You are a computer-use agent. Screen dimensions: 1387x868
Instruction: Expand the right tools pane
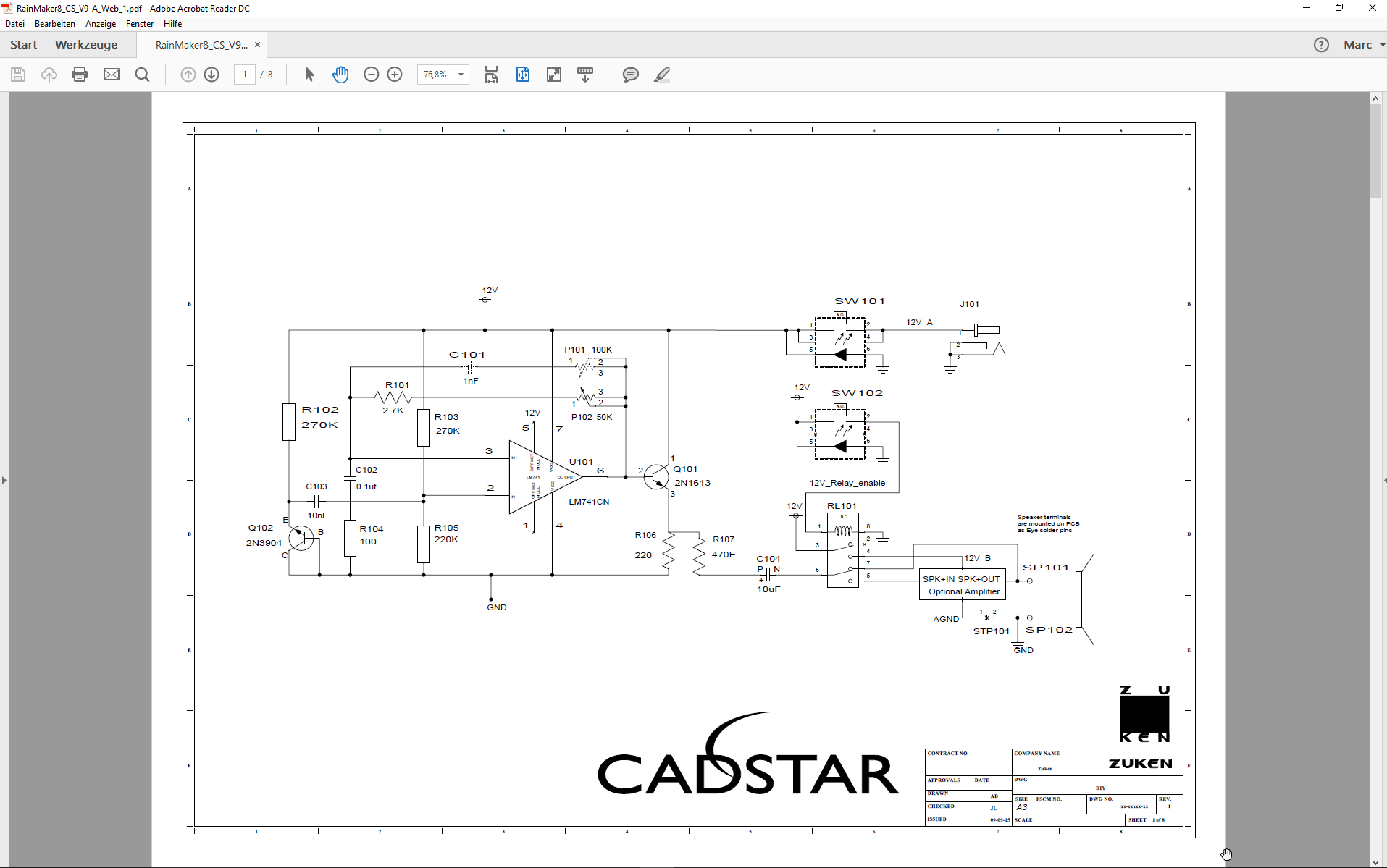pos(1383,480)
